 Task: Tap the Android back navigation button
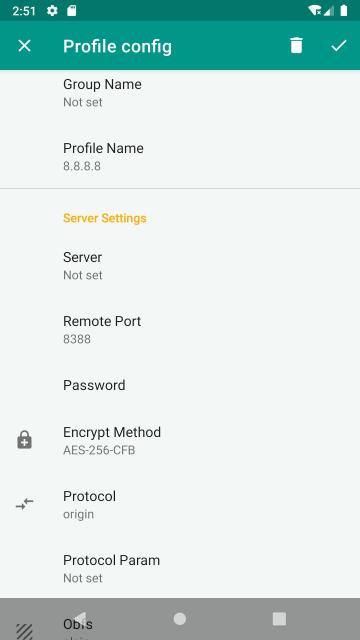coord(80,619)
